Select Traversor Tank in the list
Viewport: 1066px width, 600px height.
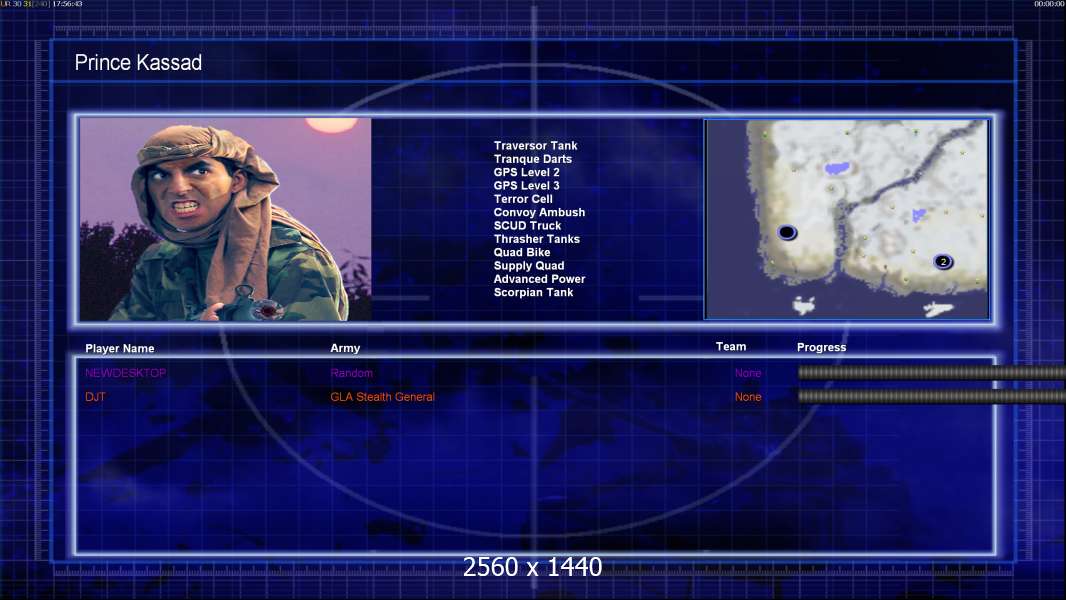pos(536,145)
